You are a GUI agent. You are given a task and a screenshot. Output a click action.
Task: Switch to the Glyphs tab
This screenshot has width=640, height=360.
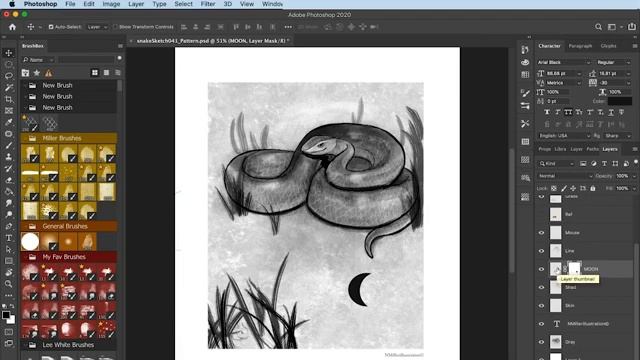pos(608,46)
